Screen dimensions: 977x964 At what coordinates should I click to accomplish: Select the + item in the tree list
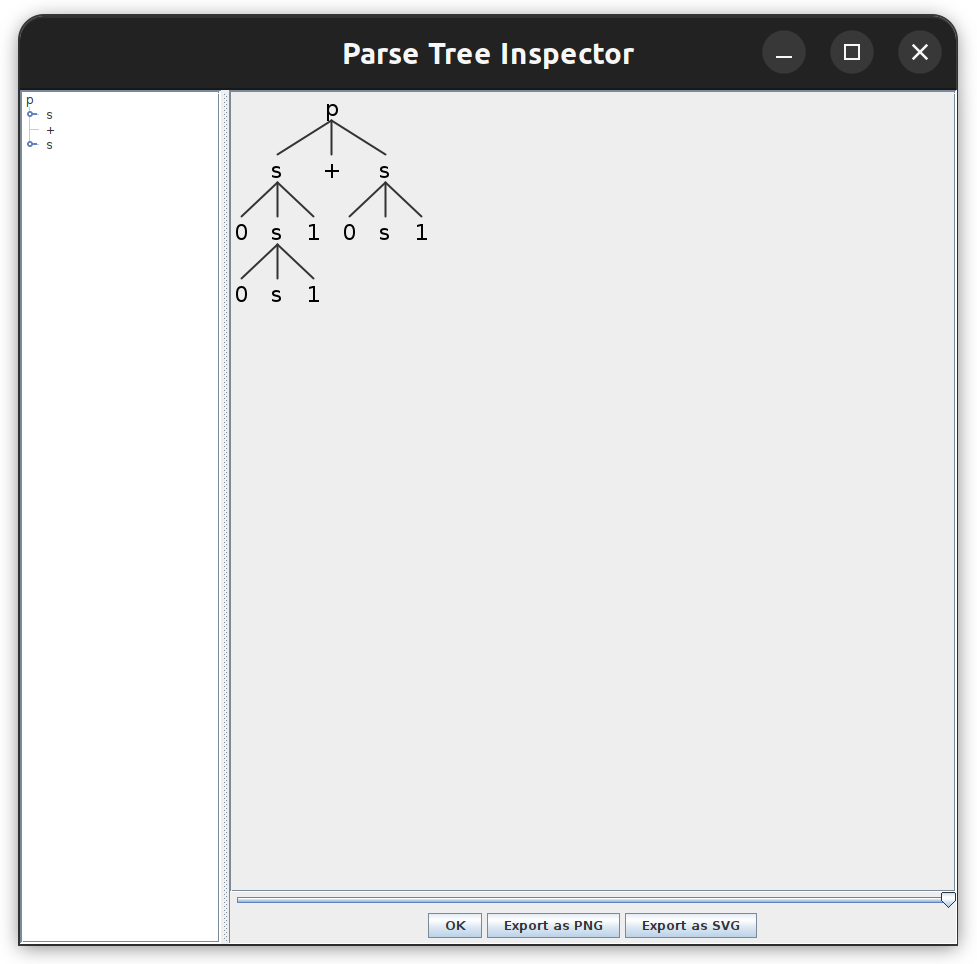coord(50,130)
